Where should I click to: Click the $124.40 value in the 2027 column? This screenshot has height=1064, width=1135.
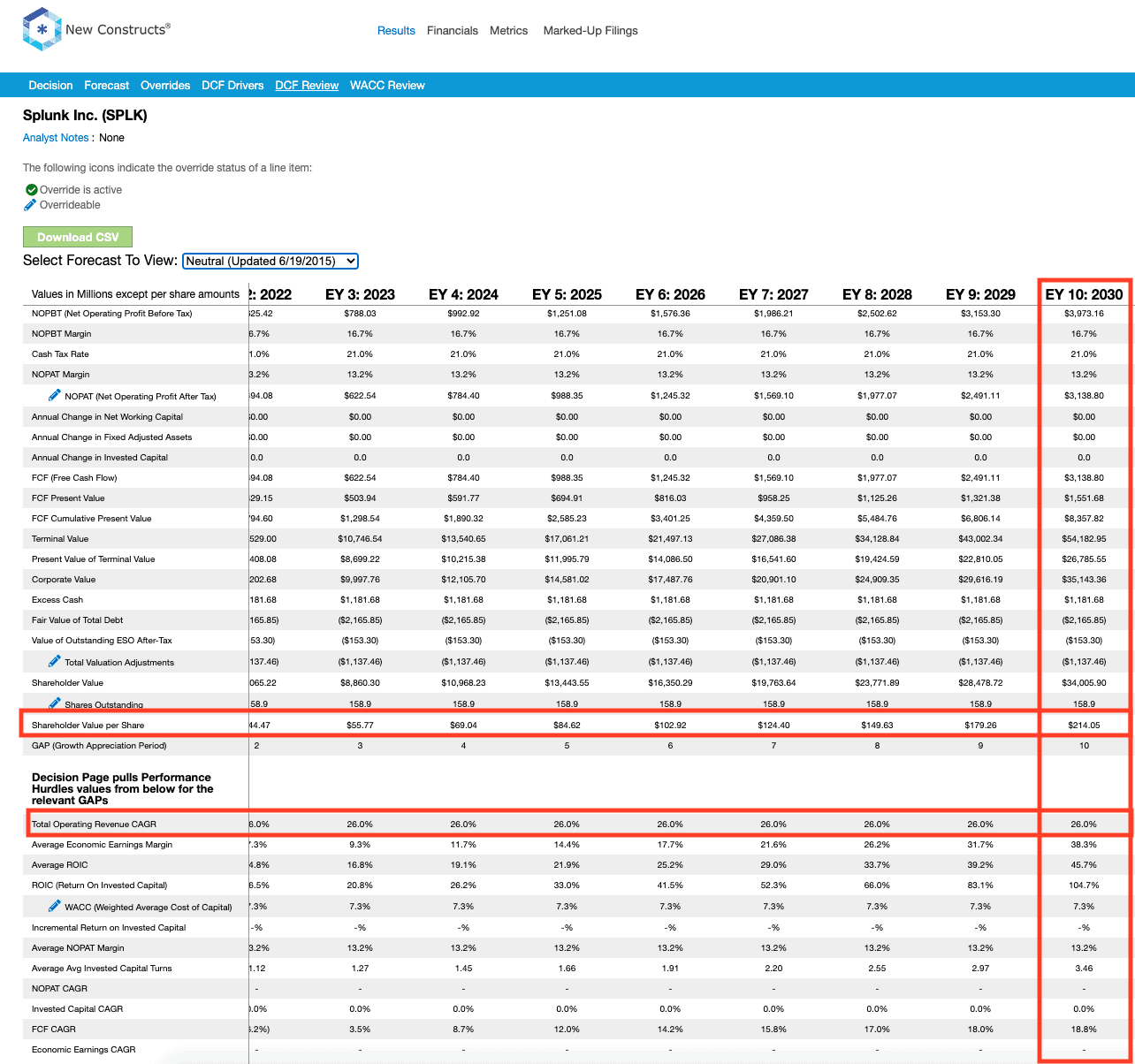coord(773,726)
